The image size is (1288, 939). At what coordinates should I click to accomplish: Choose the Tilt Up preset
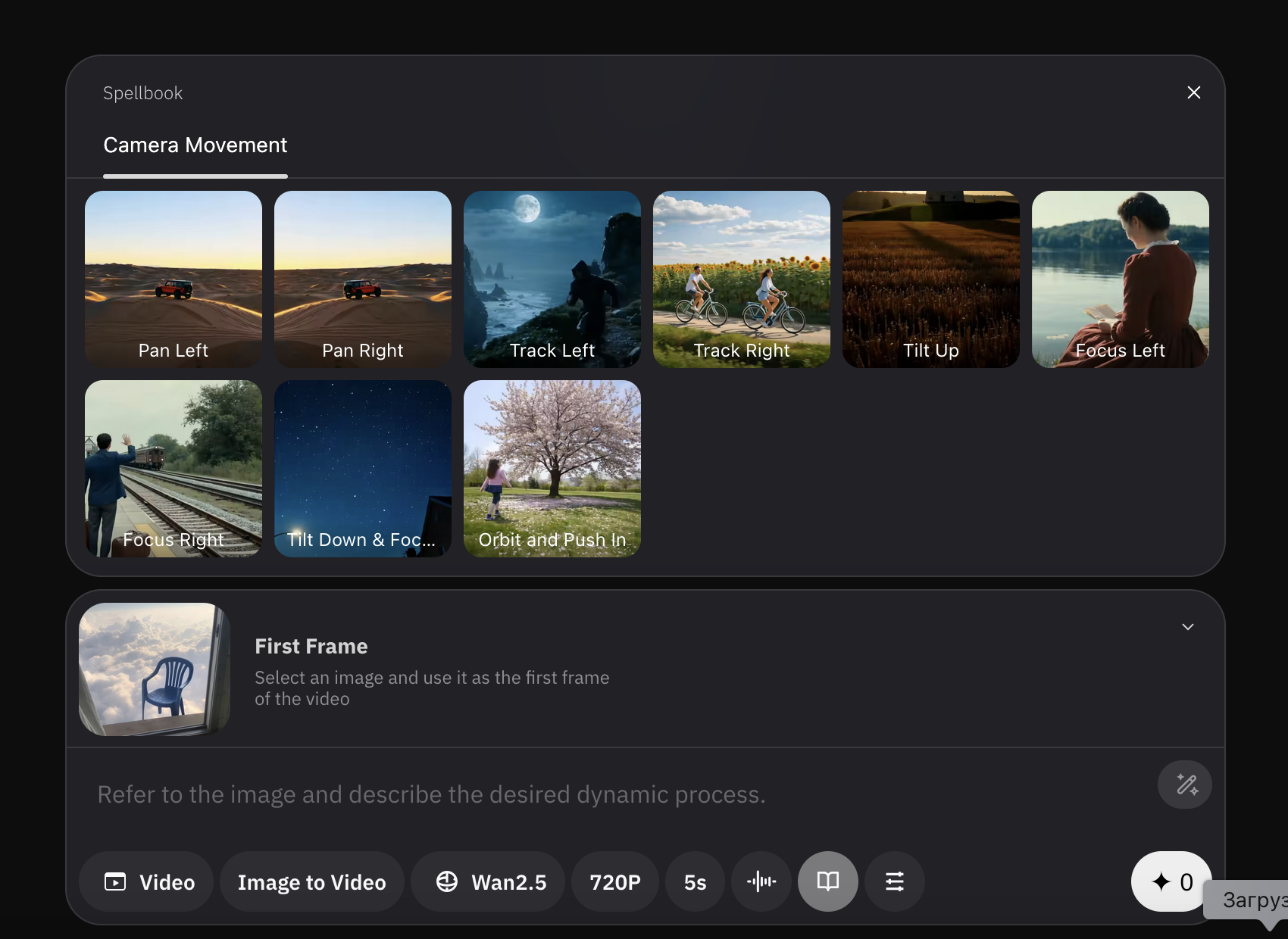click(930, 279)
